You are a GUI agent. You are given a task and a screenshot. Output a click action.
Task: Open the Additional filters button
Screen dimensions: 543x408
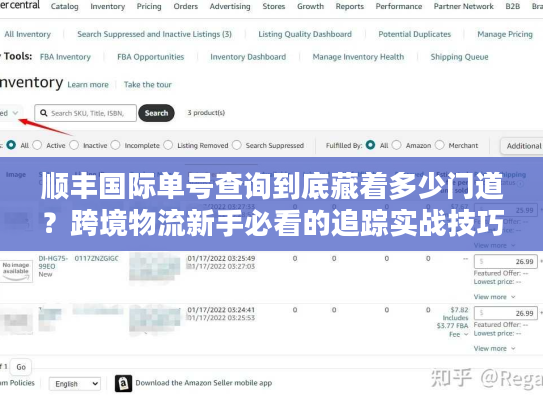pyautogui.click(x=522, y=146)
